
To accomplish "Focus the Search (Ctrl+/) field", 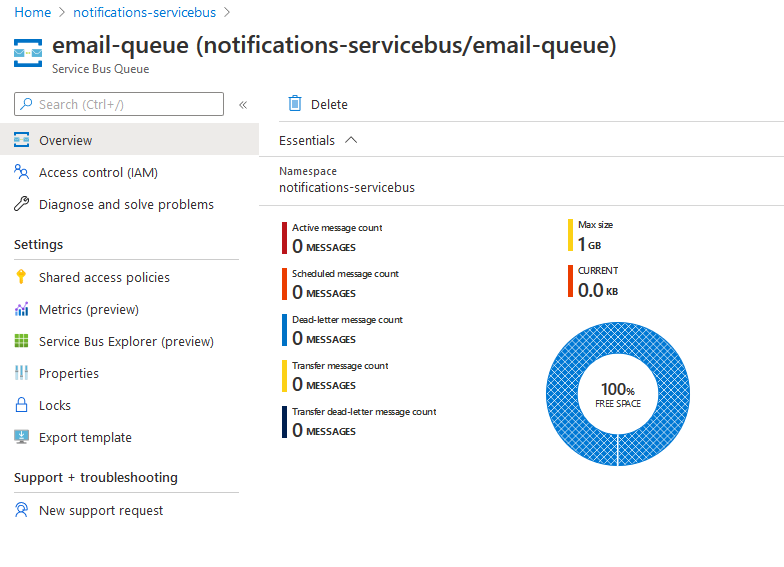I will click(119, 104).
